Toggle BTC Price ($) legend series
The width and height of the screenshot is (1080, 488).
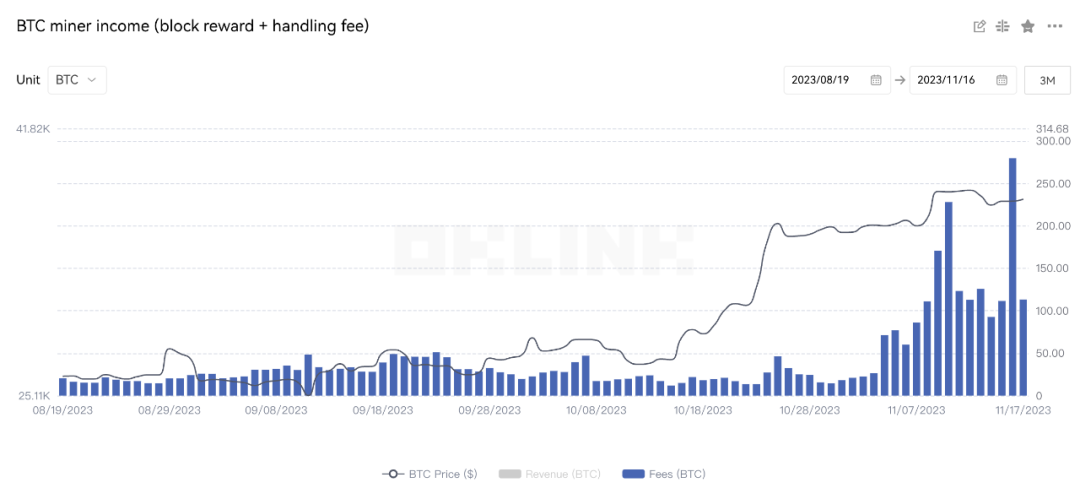[x=430, y=474]
